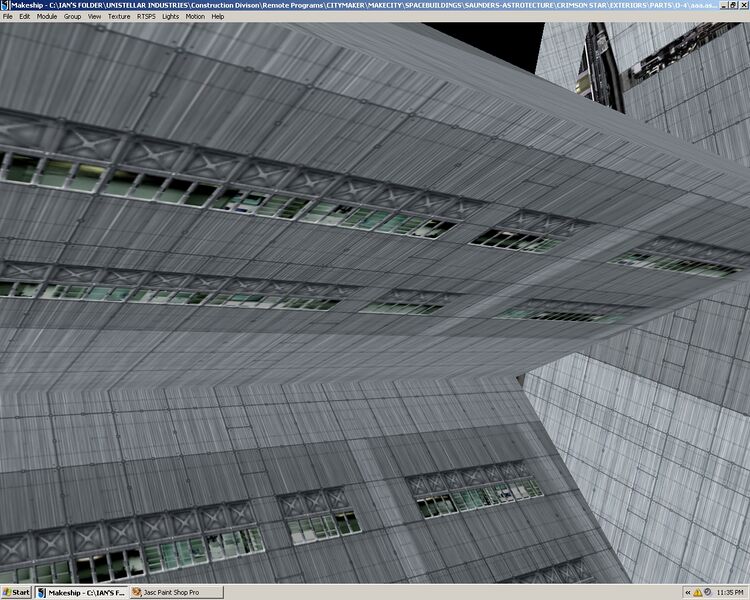Open the Module menu

coord(47,16)
